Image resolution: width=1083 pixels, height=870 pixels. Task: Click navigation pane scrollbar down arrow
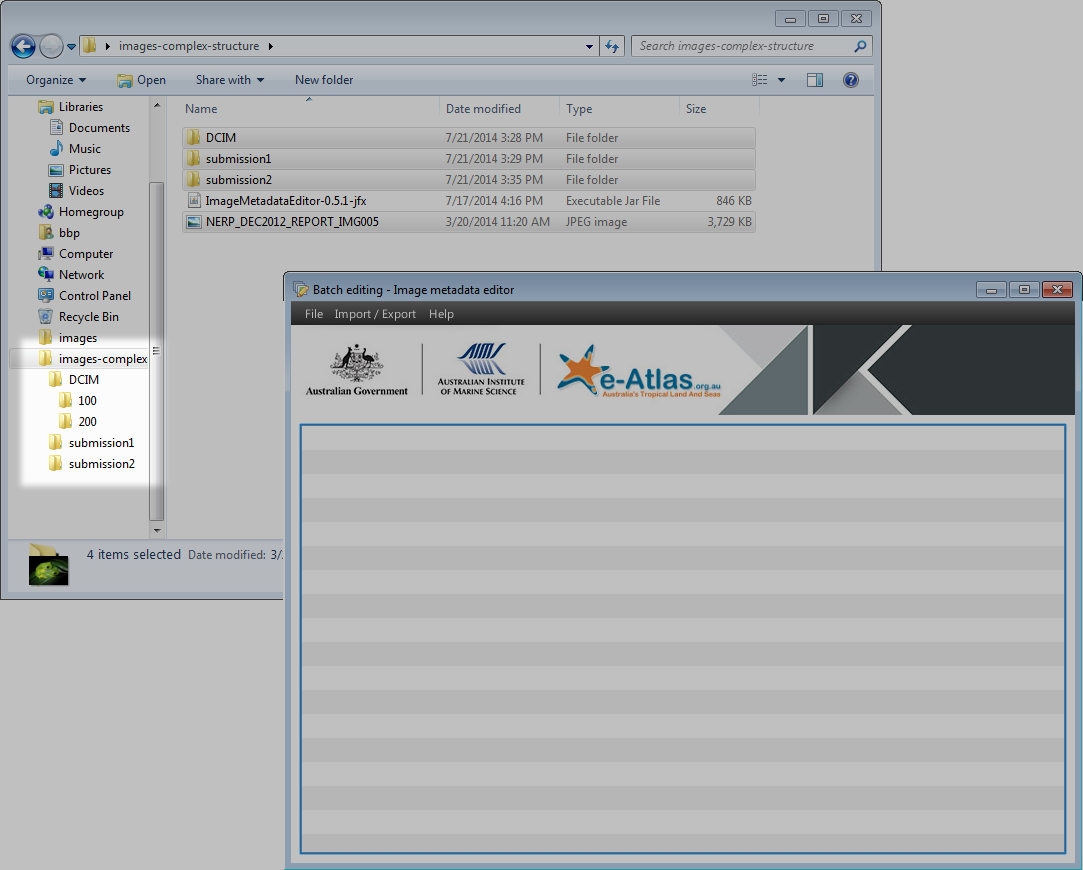(157, 530)
